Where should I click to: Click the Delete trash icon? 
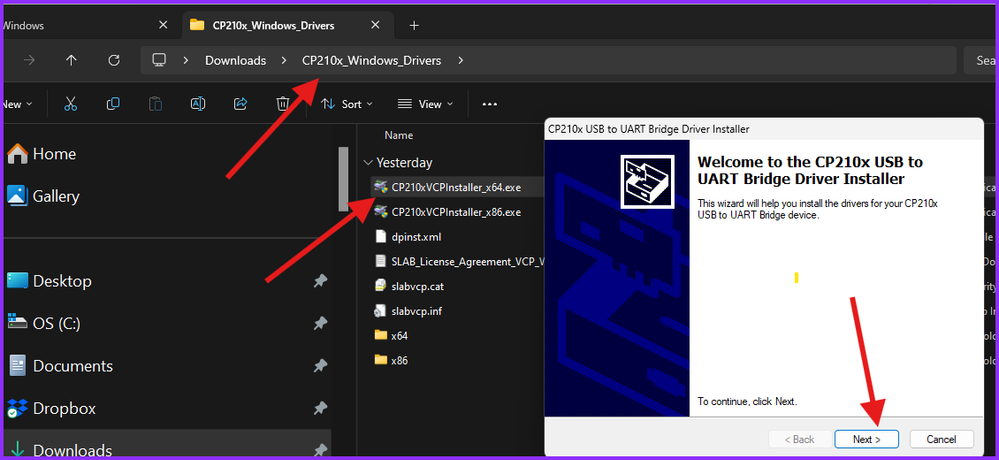(284, 104)
